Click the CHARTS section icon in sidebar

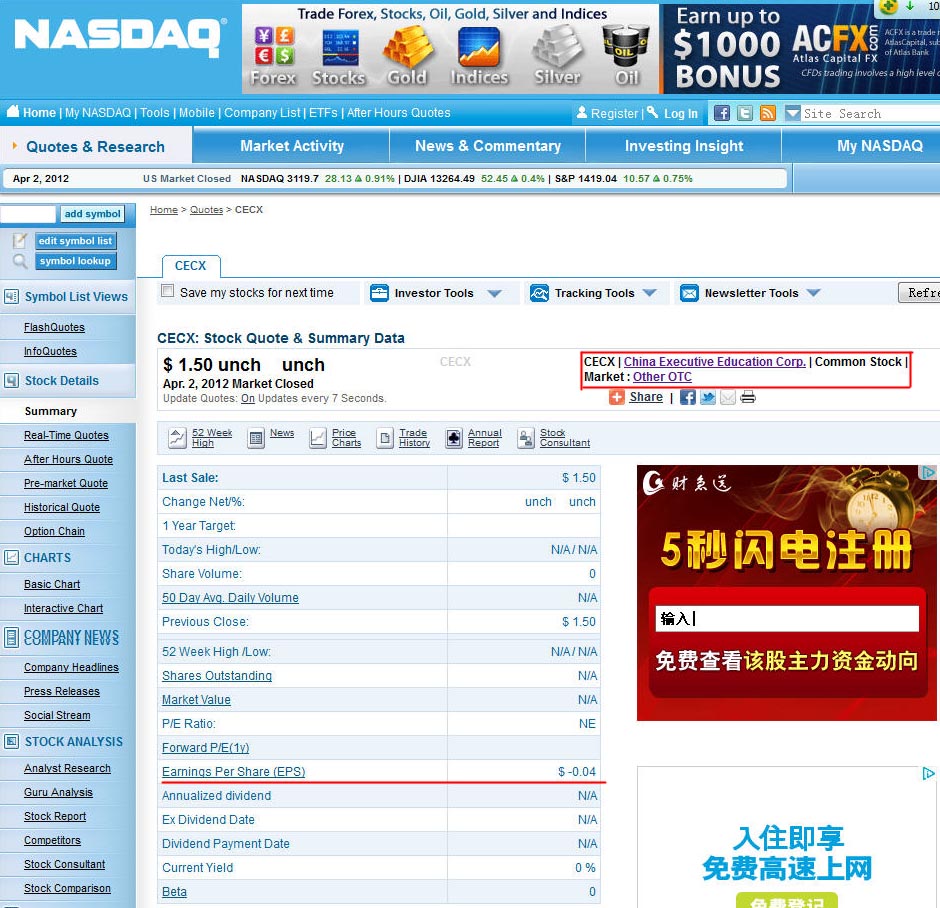(11, 557)
